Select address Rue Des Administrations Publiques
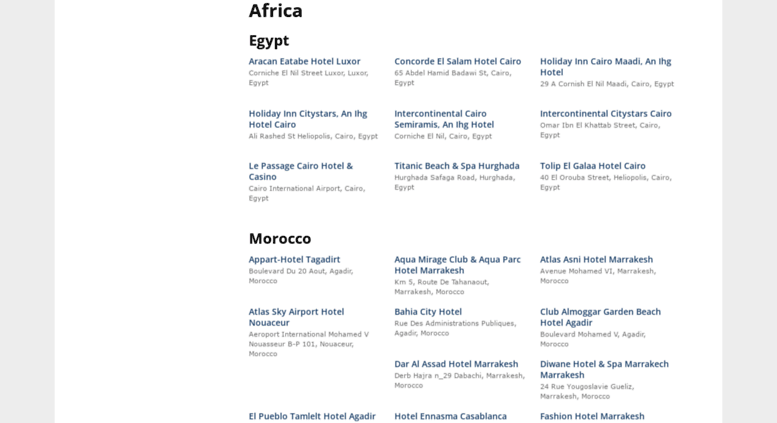Screen dimensions: 777x423 click(x=455, y=328)
